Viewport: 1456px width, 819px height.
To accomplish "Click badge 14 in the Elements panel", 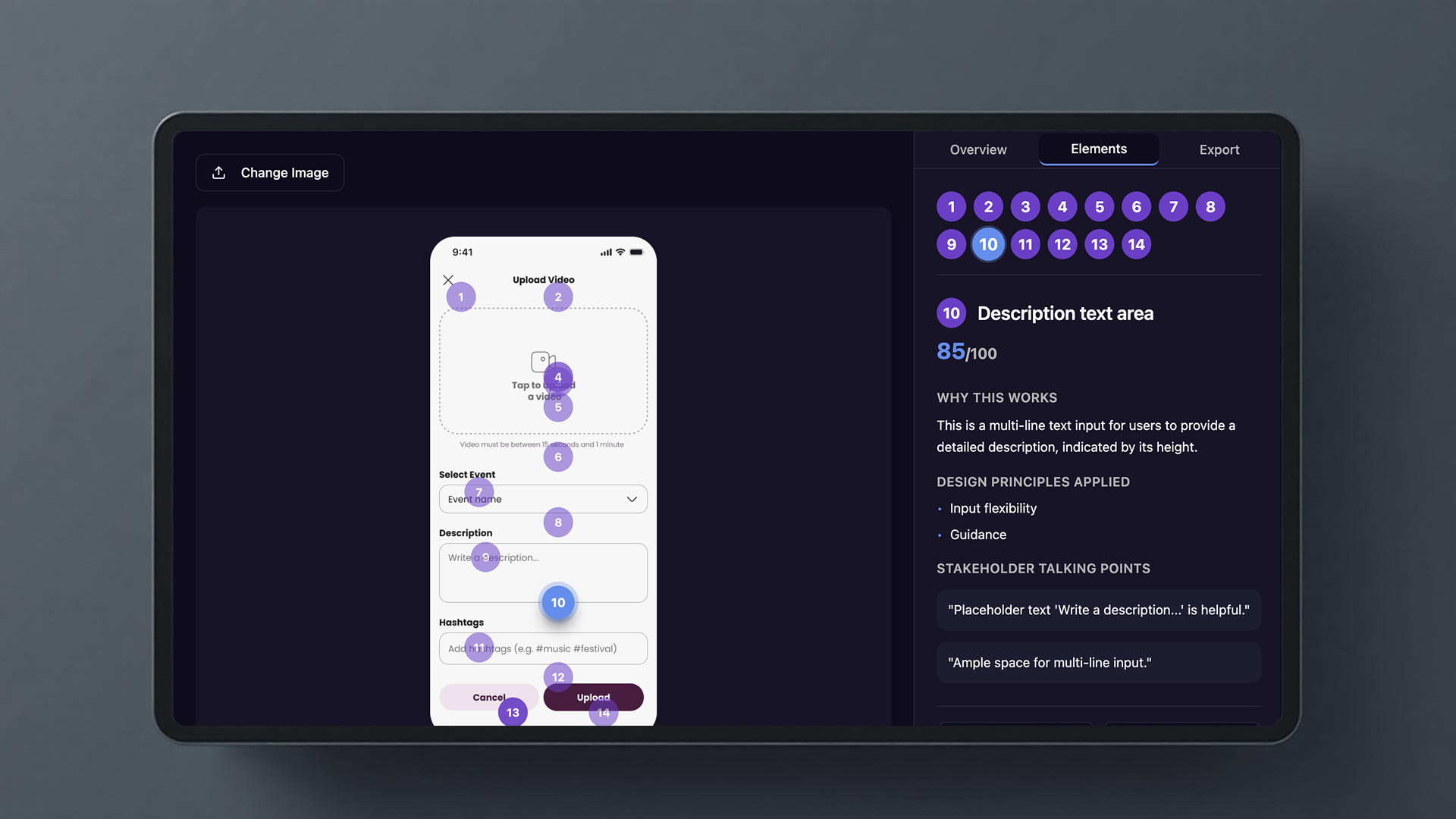I will pyautogui.click(x=1136, y=244).
